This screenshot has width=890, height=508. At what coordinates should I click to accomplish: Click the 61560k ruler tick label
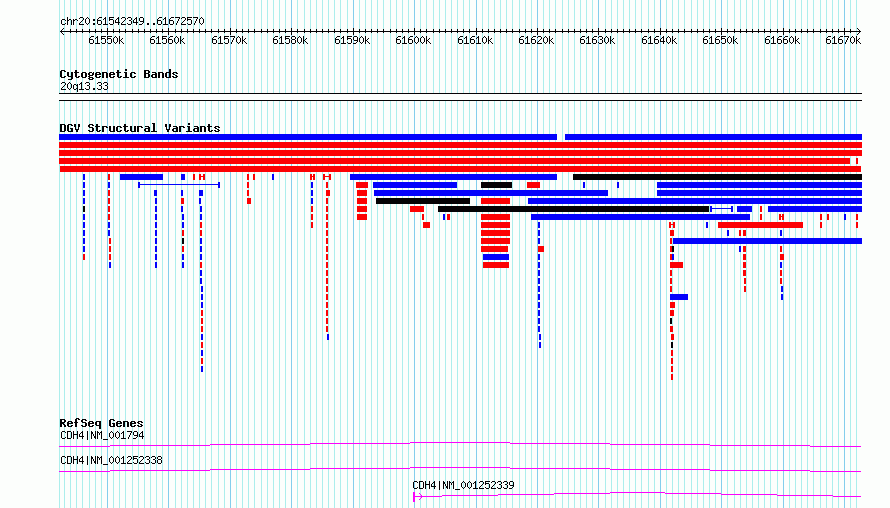[167, 40]
